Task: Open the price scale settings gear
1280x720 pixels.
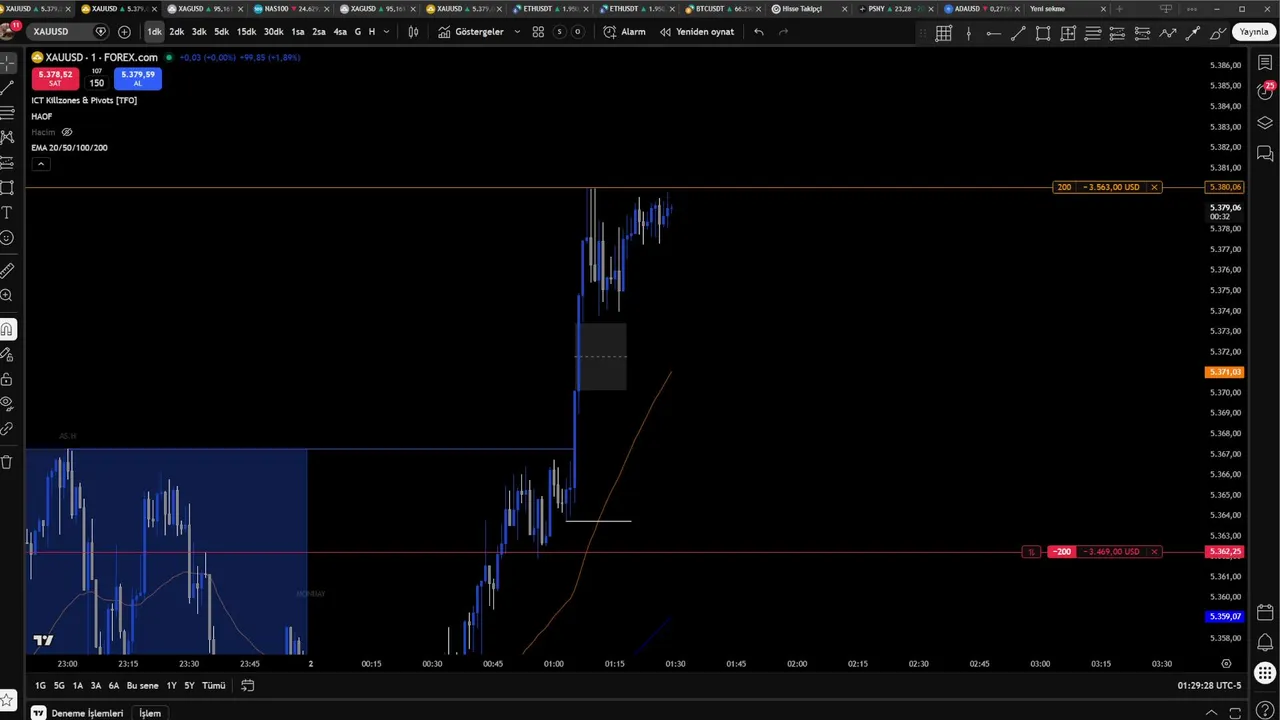Action: coord(1226,664)
